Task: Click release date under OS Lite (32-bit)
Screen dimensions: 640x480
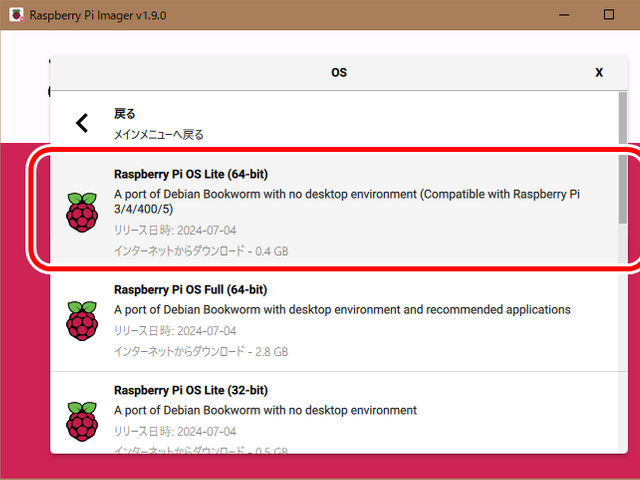Action: point(175,431)
